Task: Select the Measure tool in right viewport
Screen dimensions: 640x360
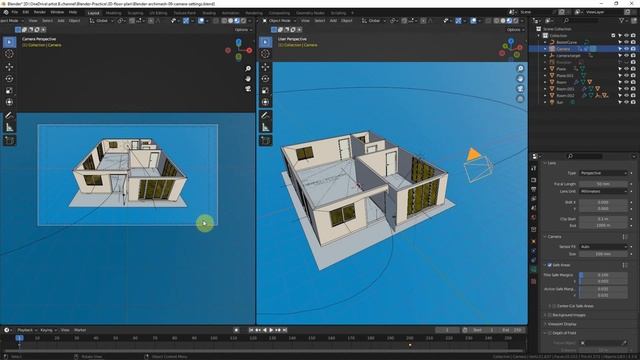Action: [x=265, y=128]
